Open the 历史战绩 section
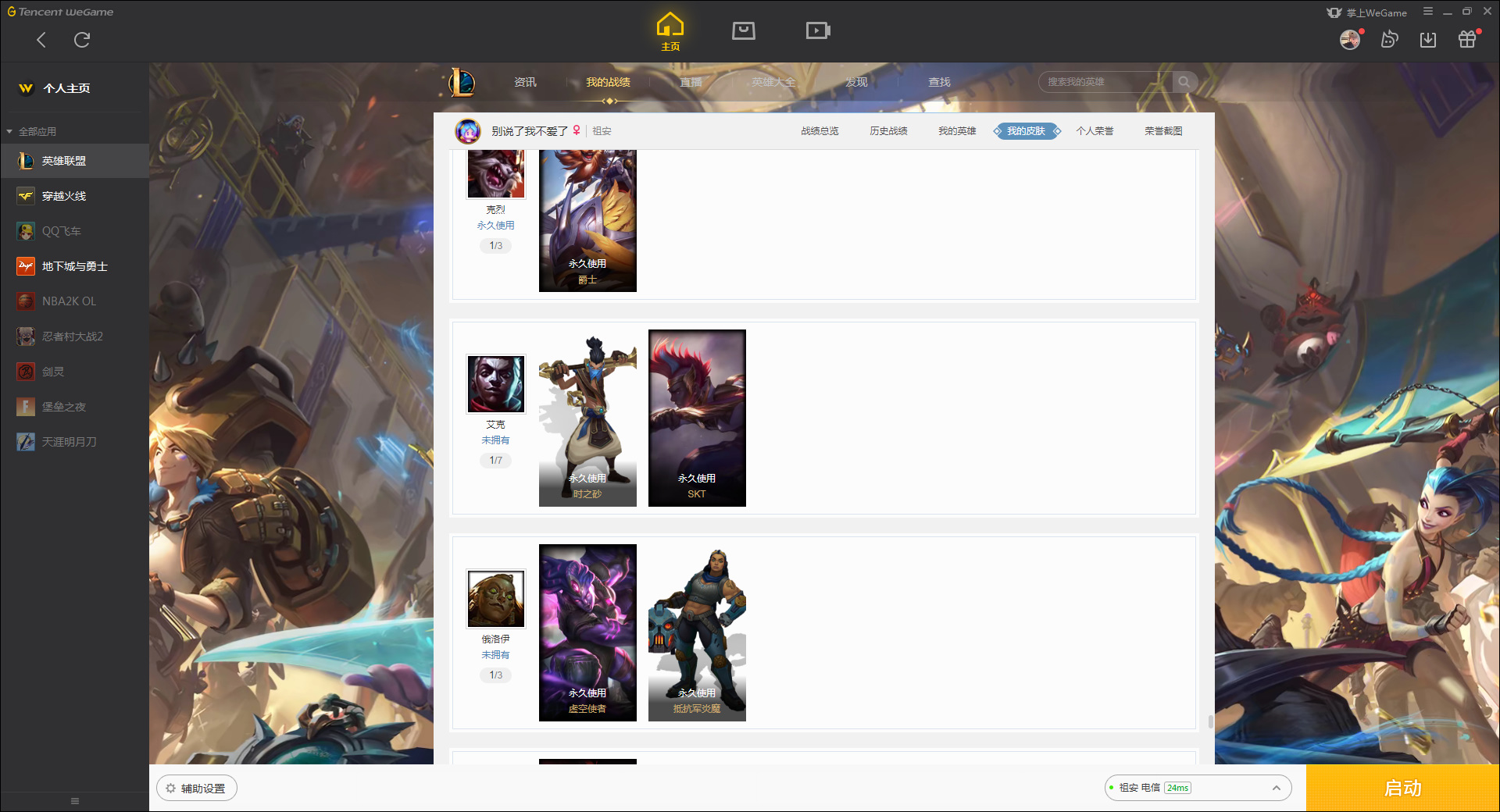Viewport: 1500px width, 812px height. click(x=888, y=131)
